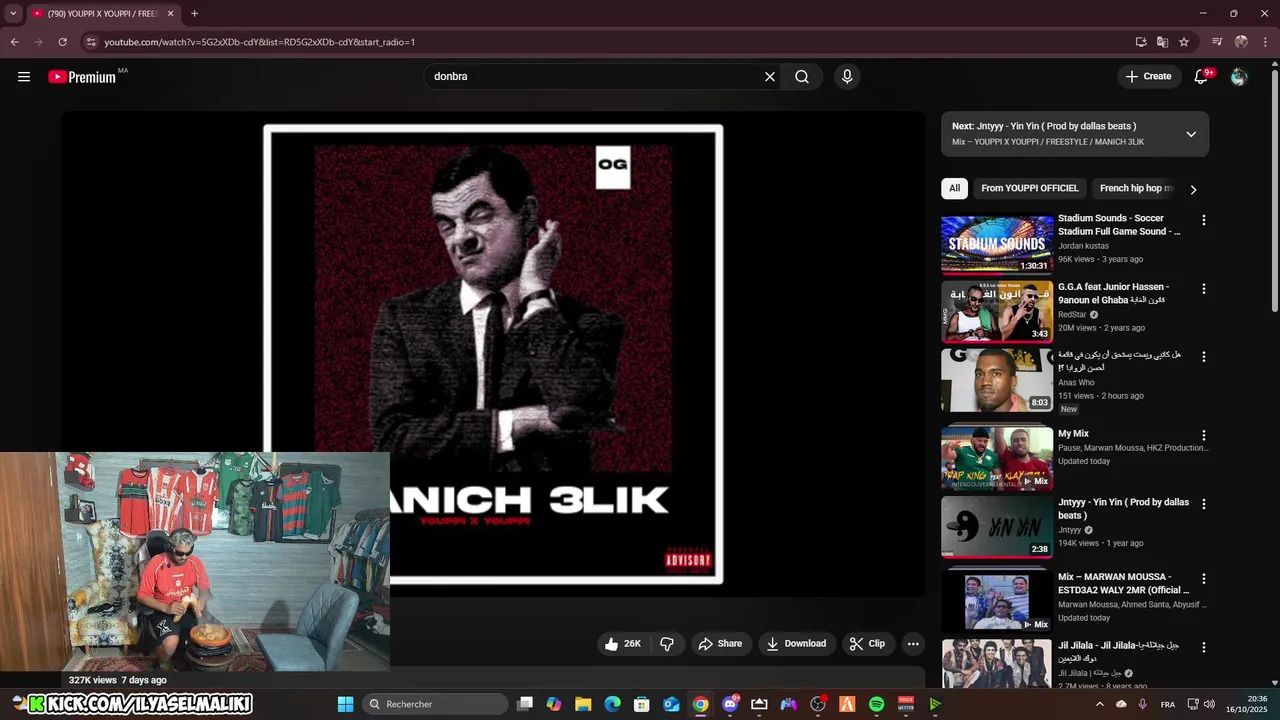Select From YOUPPI OFFICIEL chip
This screenshot has width=1280, height=720.
coord(1030,188)
